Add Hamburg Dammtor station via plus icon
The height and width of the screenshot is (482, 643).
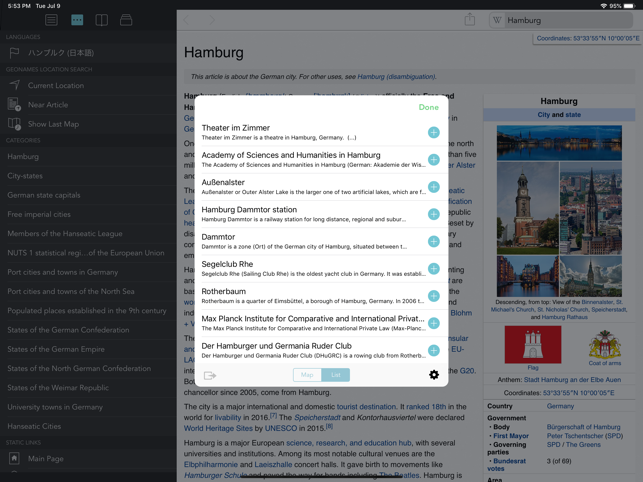pyautogui.click(x=433, y=214)
